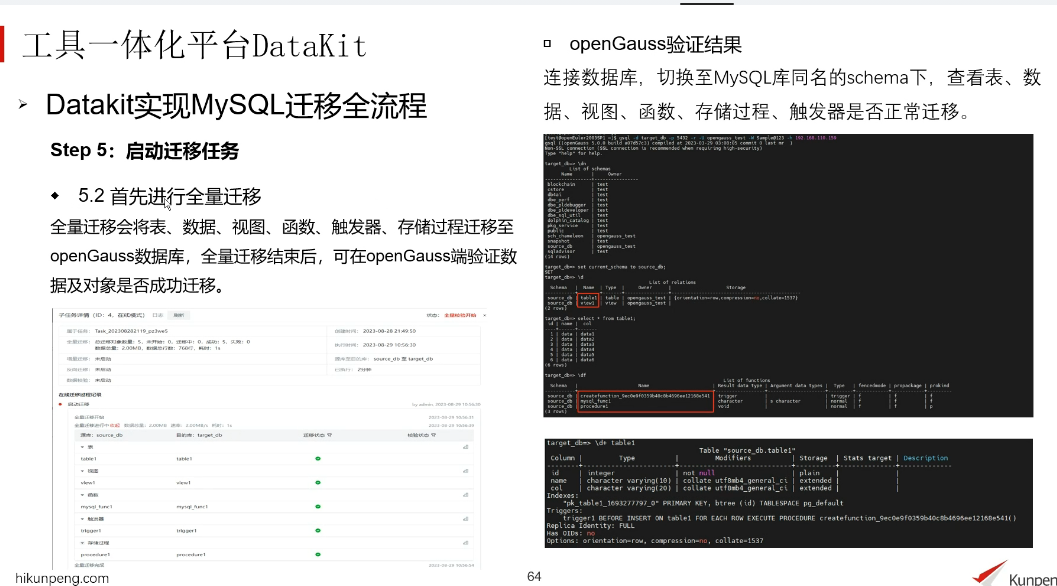1057x586 pixels.
Task: Open the filter icon beside 迁移状态 column
Action: [x=330, y=436]
